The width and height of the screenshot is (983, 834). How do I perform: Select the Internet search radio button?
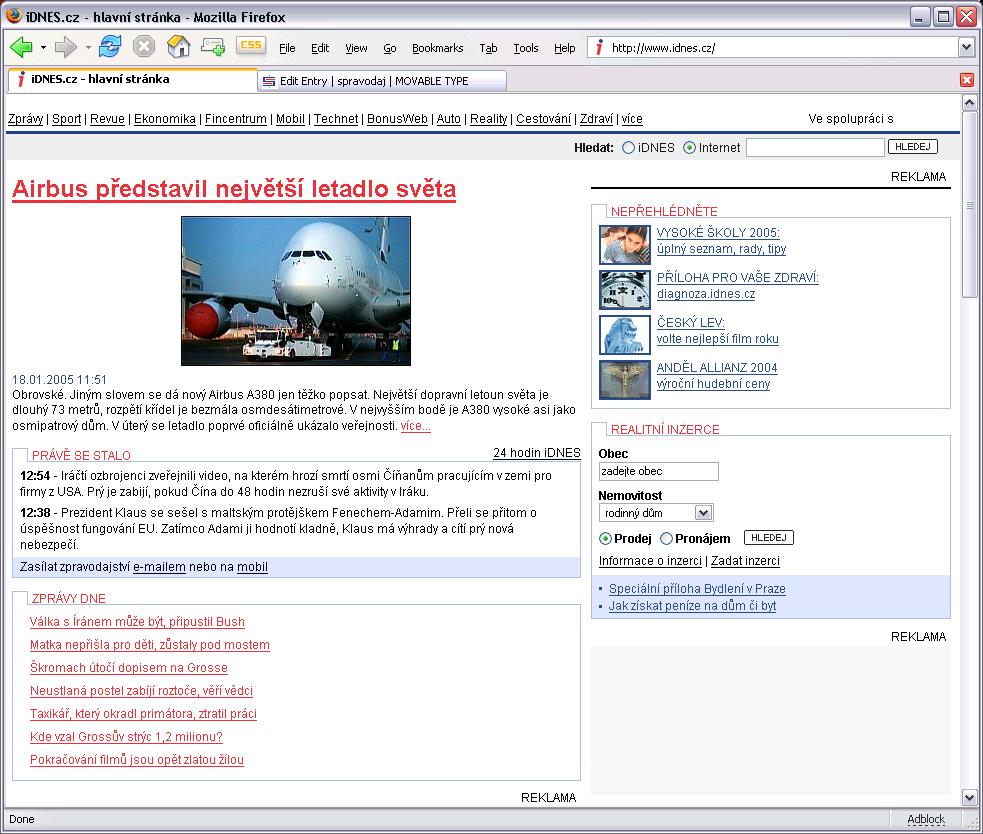689,148
